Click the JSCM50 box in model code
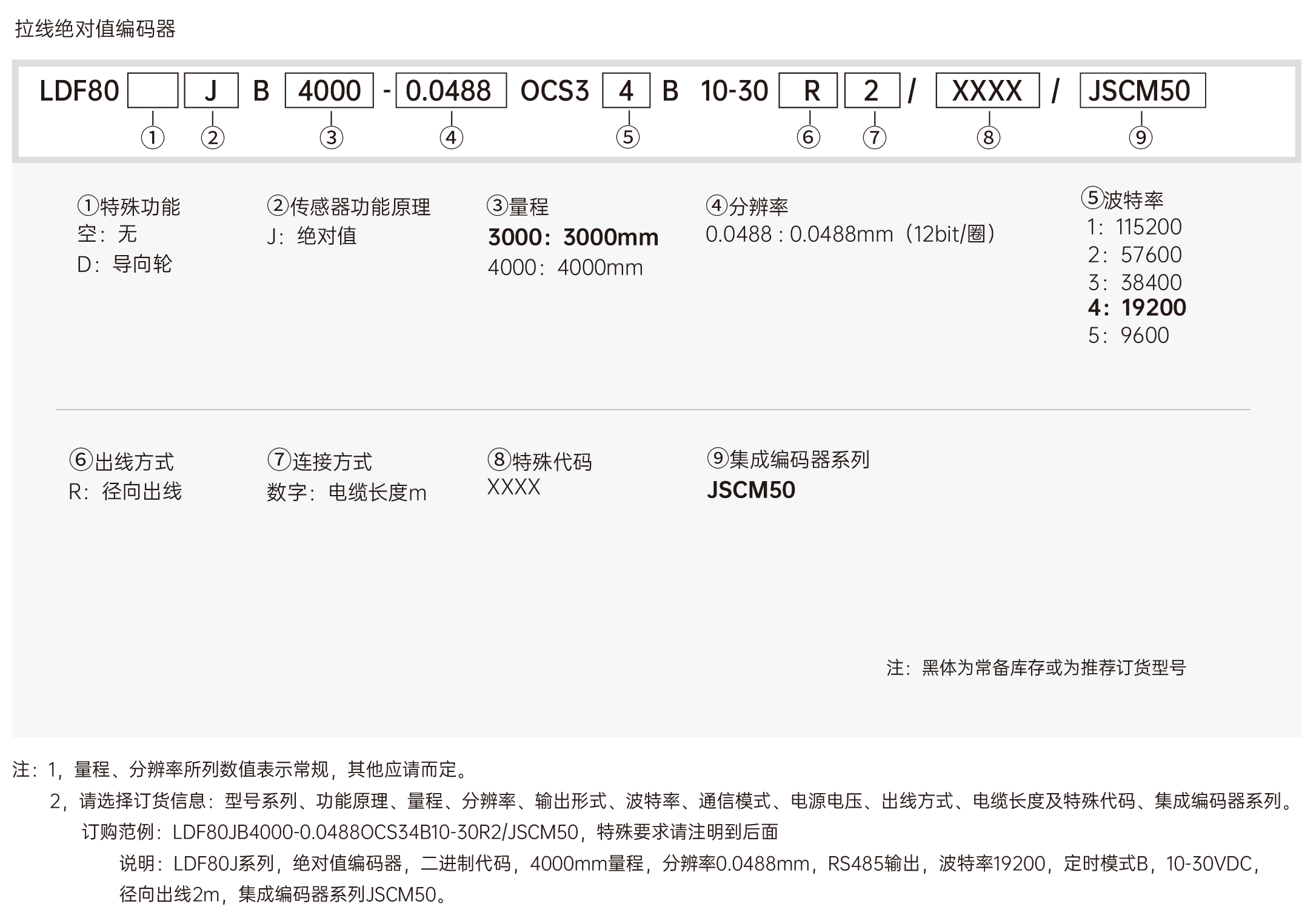1316x921 pixels. 1143,91
